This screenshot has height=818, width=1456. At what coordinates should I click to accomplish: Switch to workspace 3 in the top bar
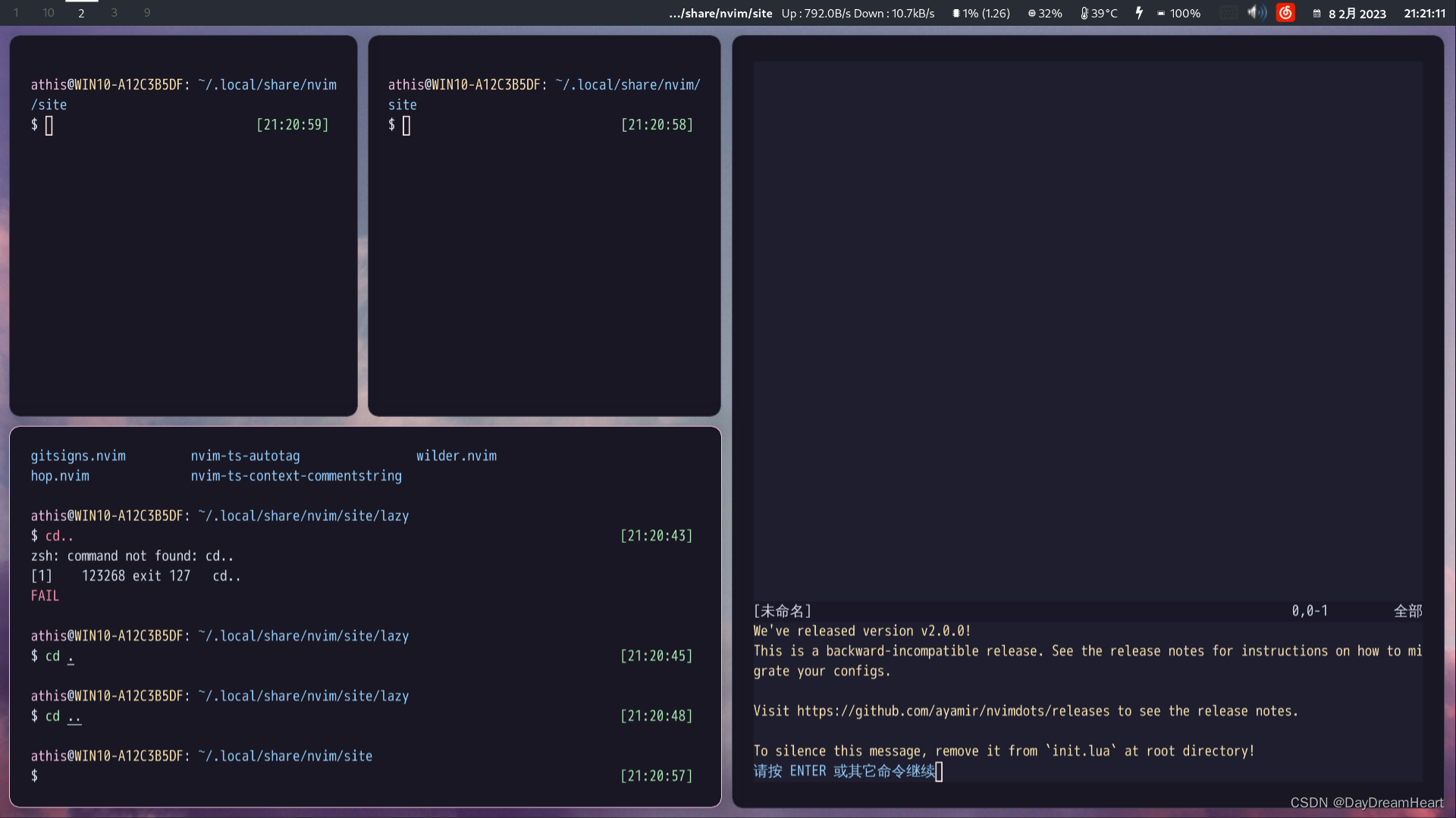point(114,13)
